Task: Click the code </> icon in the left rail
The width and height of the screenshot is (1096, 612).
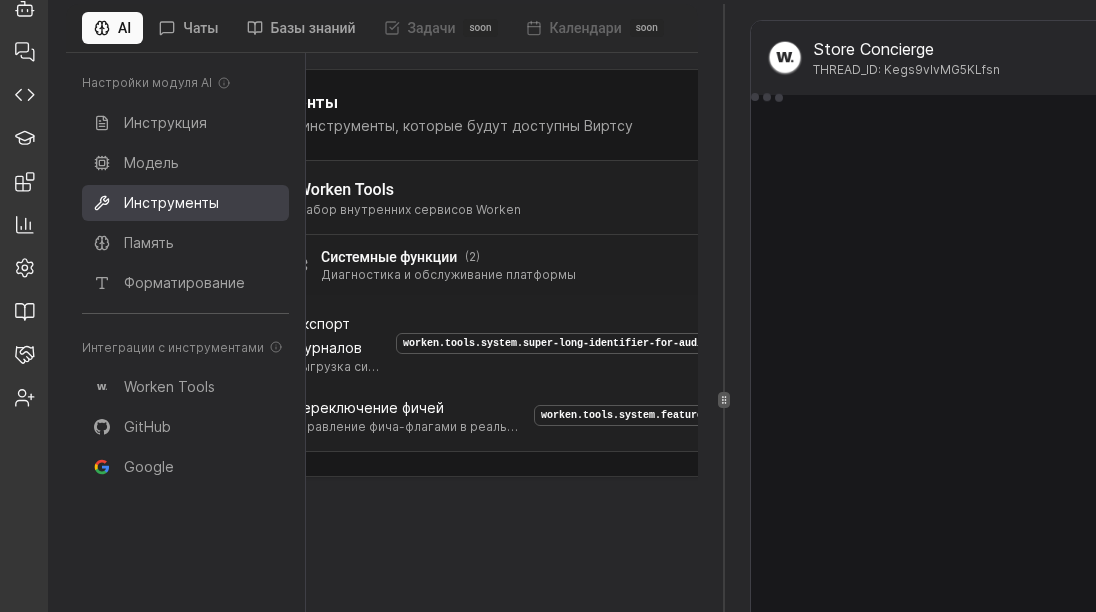Action: [x=24, y=95]
